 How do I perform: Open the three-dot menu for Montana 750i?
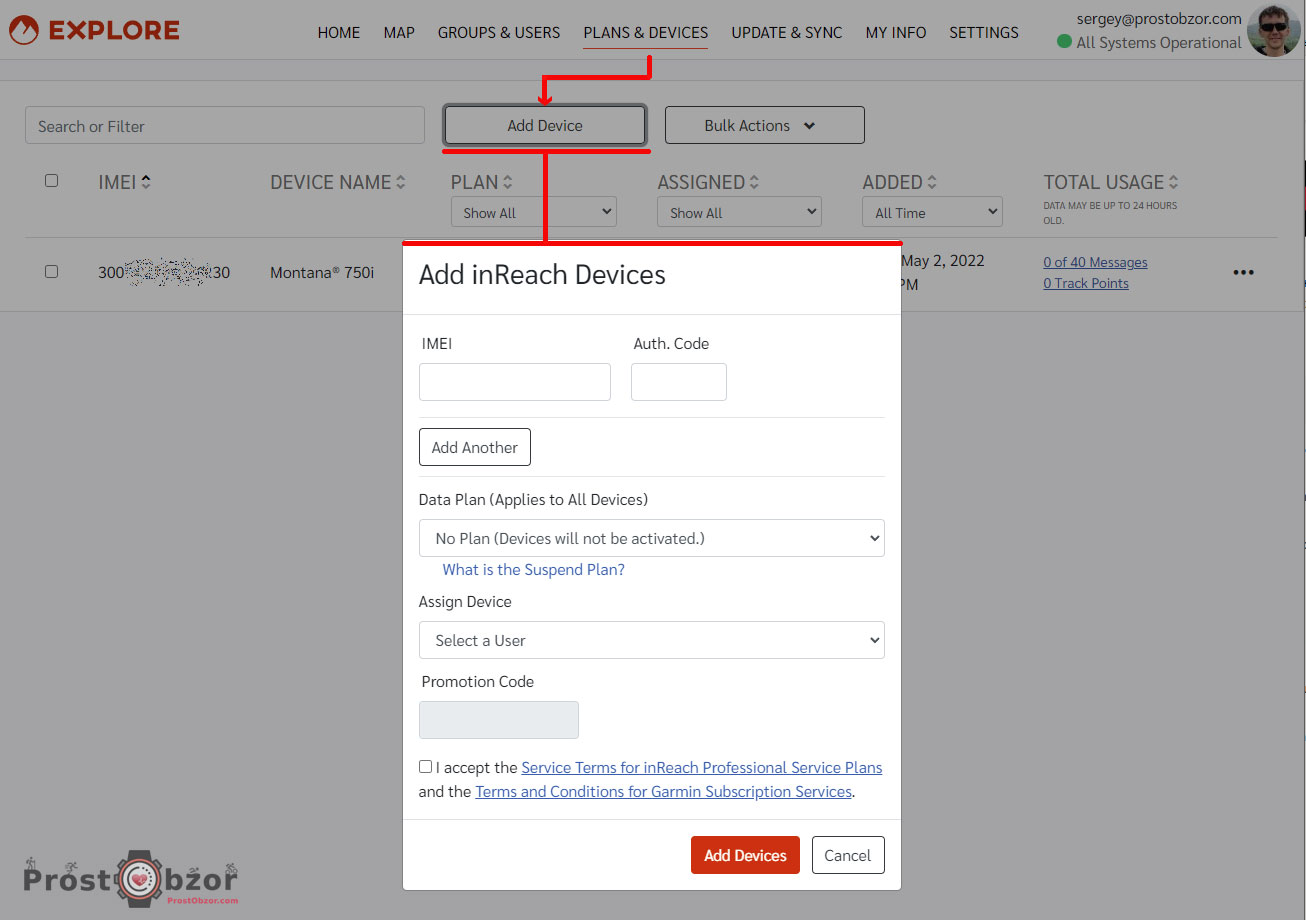coord(1243,272)
